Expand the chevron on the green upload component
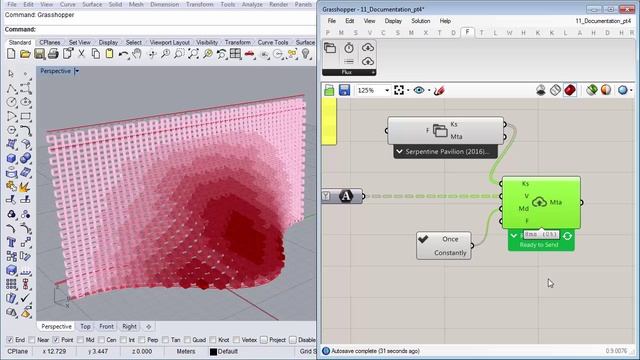The image size is (640, 360). [513, 236]
